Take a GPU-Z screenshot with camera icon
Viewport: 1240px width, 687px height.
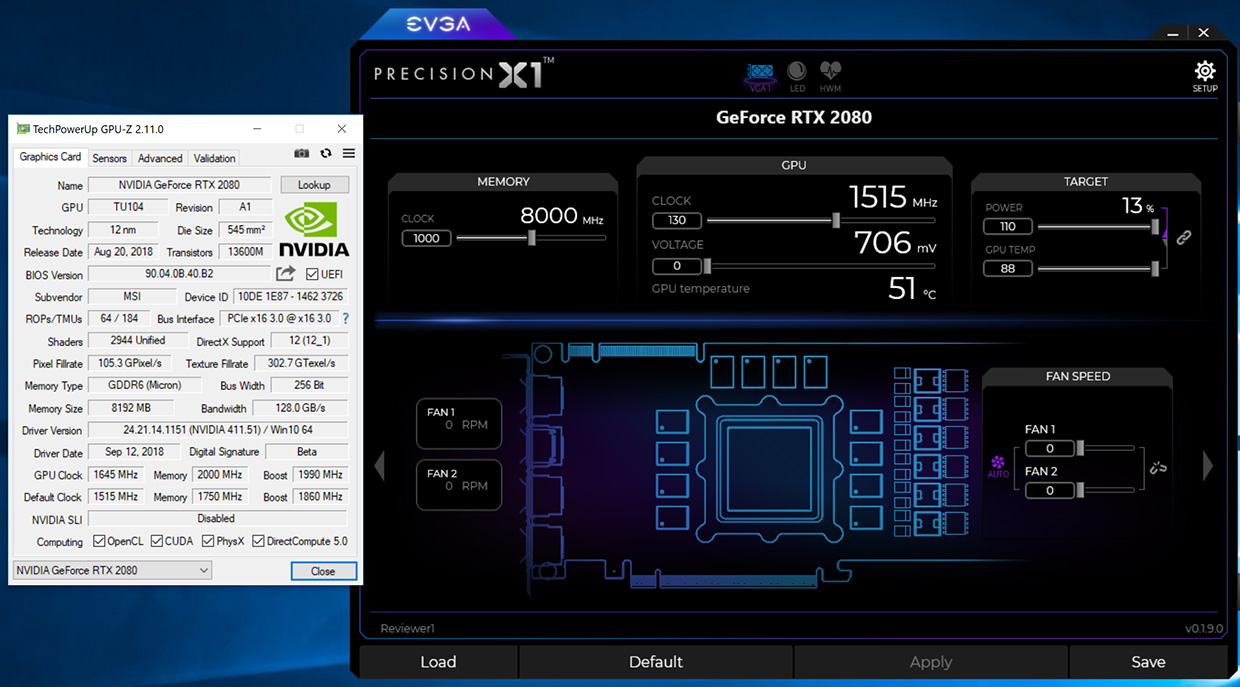click(x=302, y=153)
